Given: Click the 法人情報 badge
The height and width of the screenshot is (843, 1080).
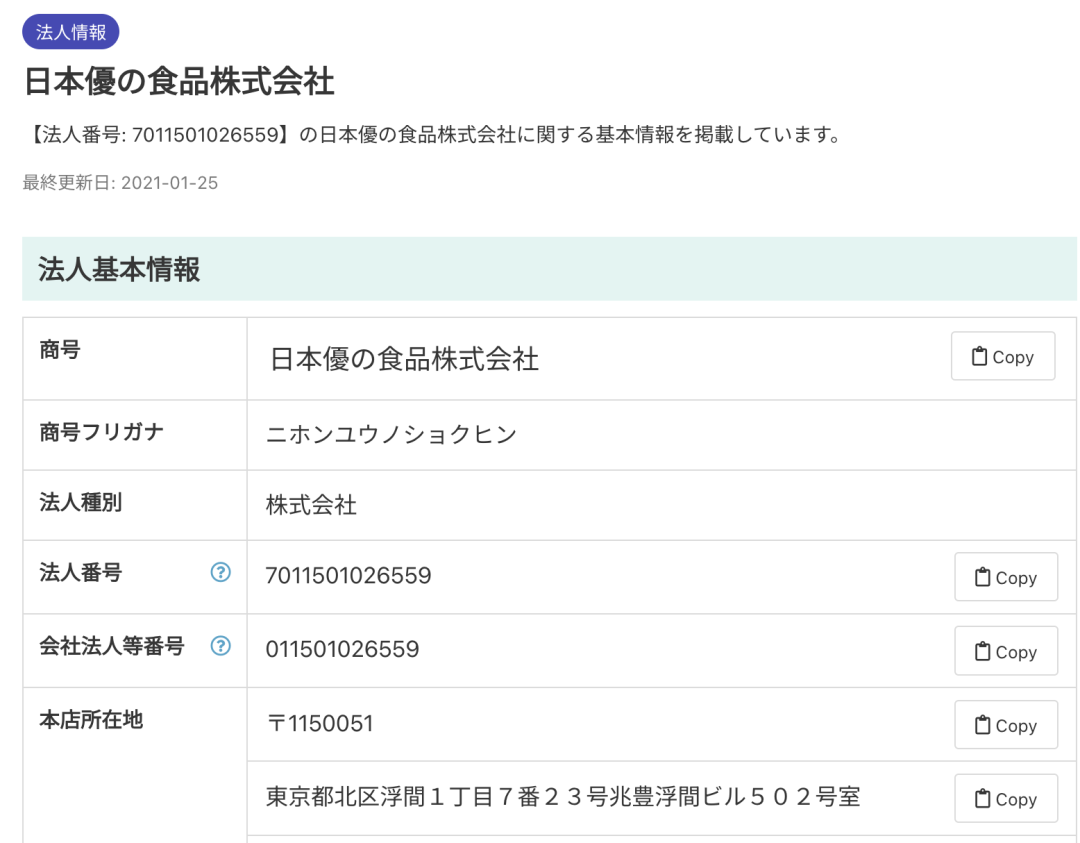Looking at the screenshot, I should click(71, 32).
